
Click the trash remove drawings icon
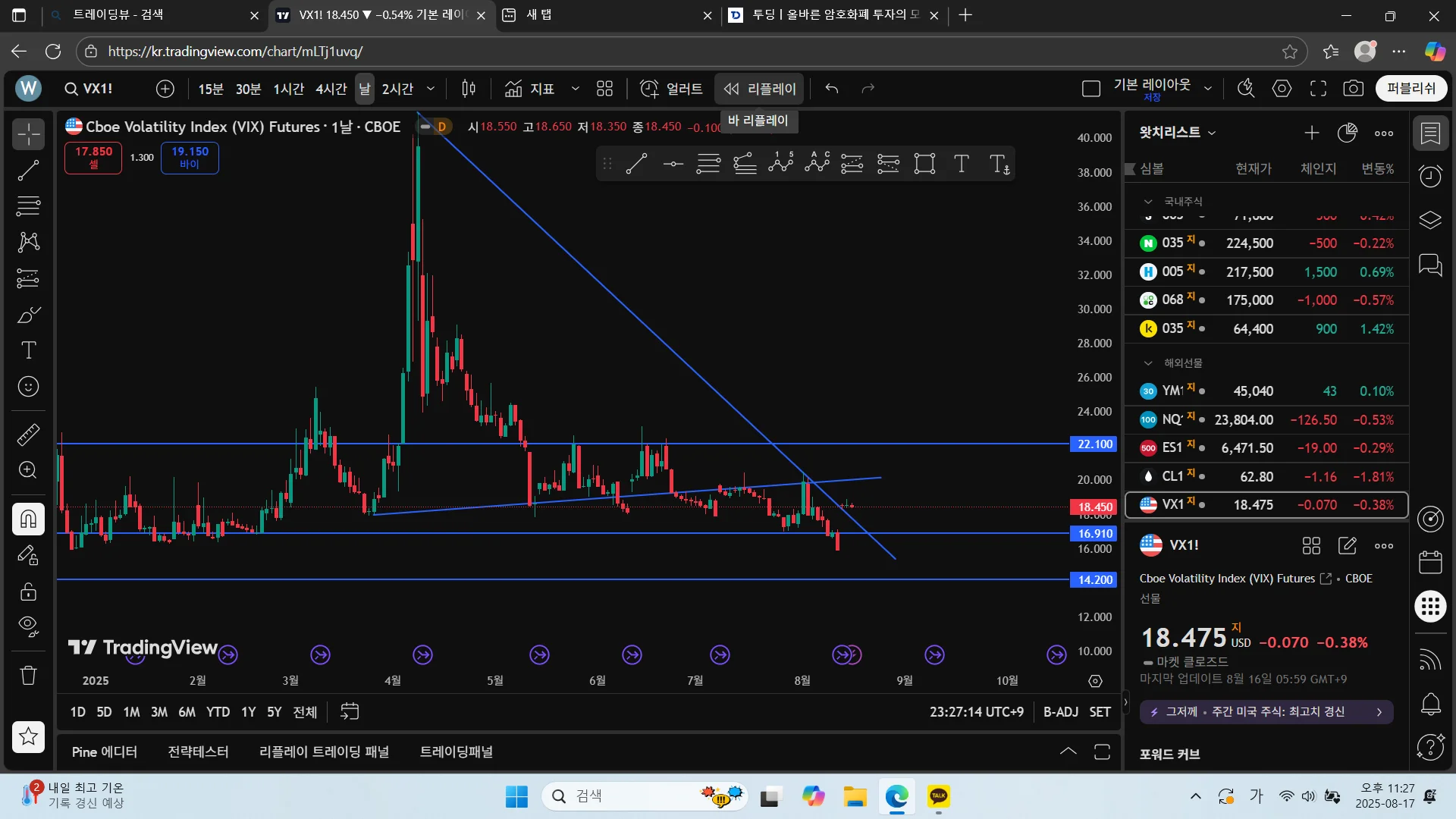pos(28,675)
